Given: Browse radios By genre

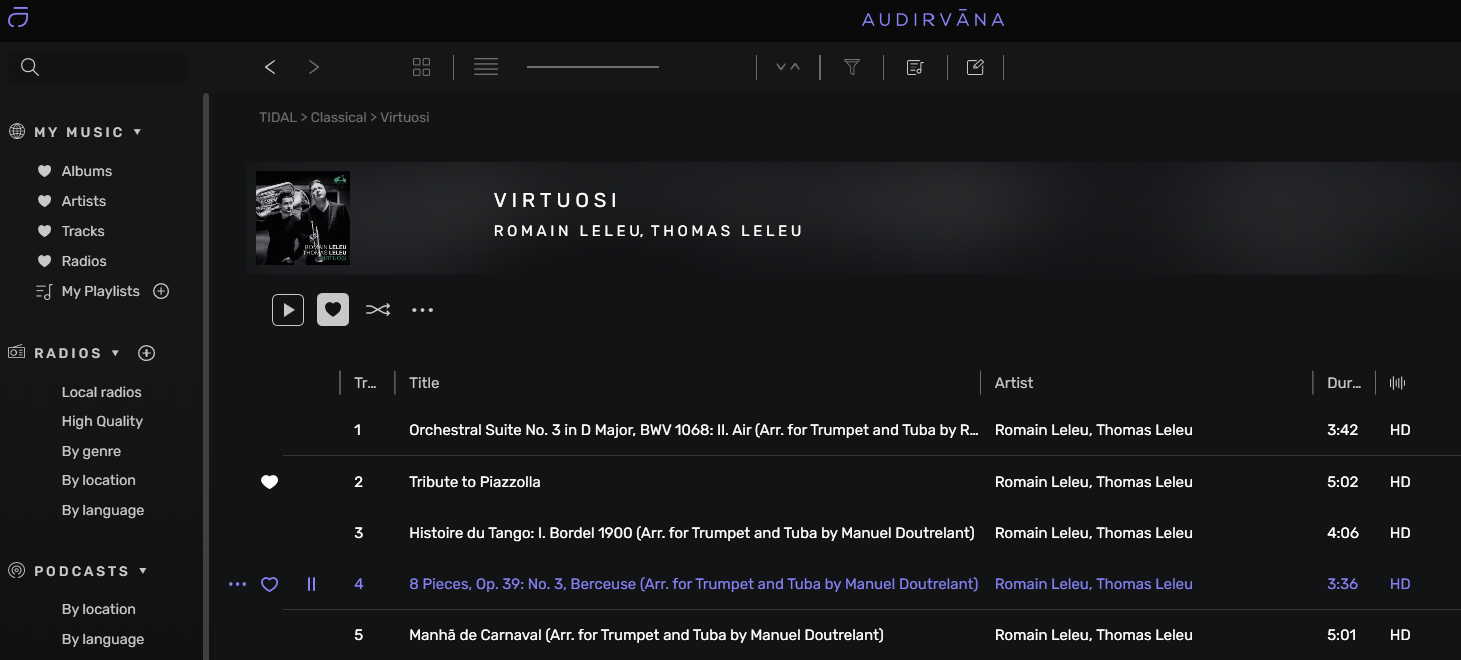Looking at the screenshot, I should [91, 451].
